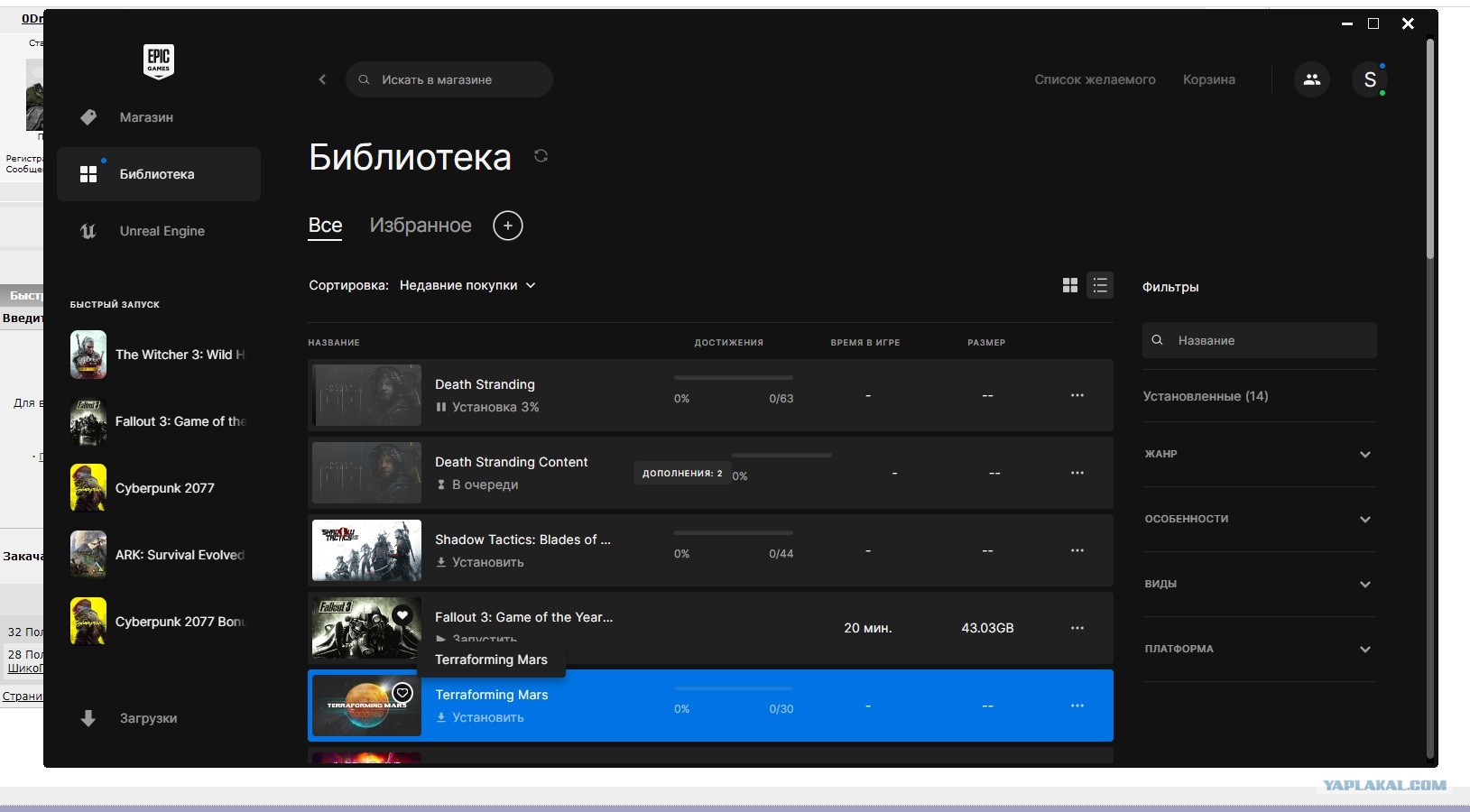This screenshot has height=812, width=1470.
Task: Sort by ВРЕМЯ В ИГРЕ column header
Action: [865, 343]
